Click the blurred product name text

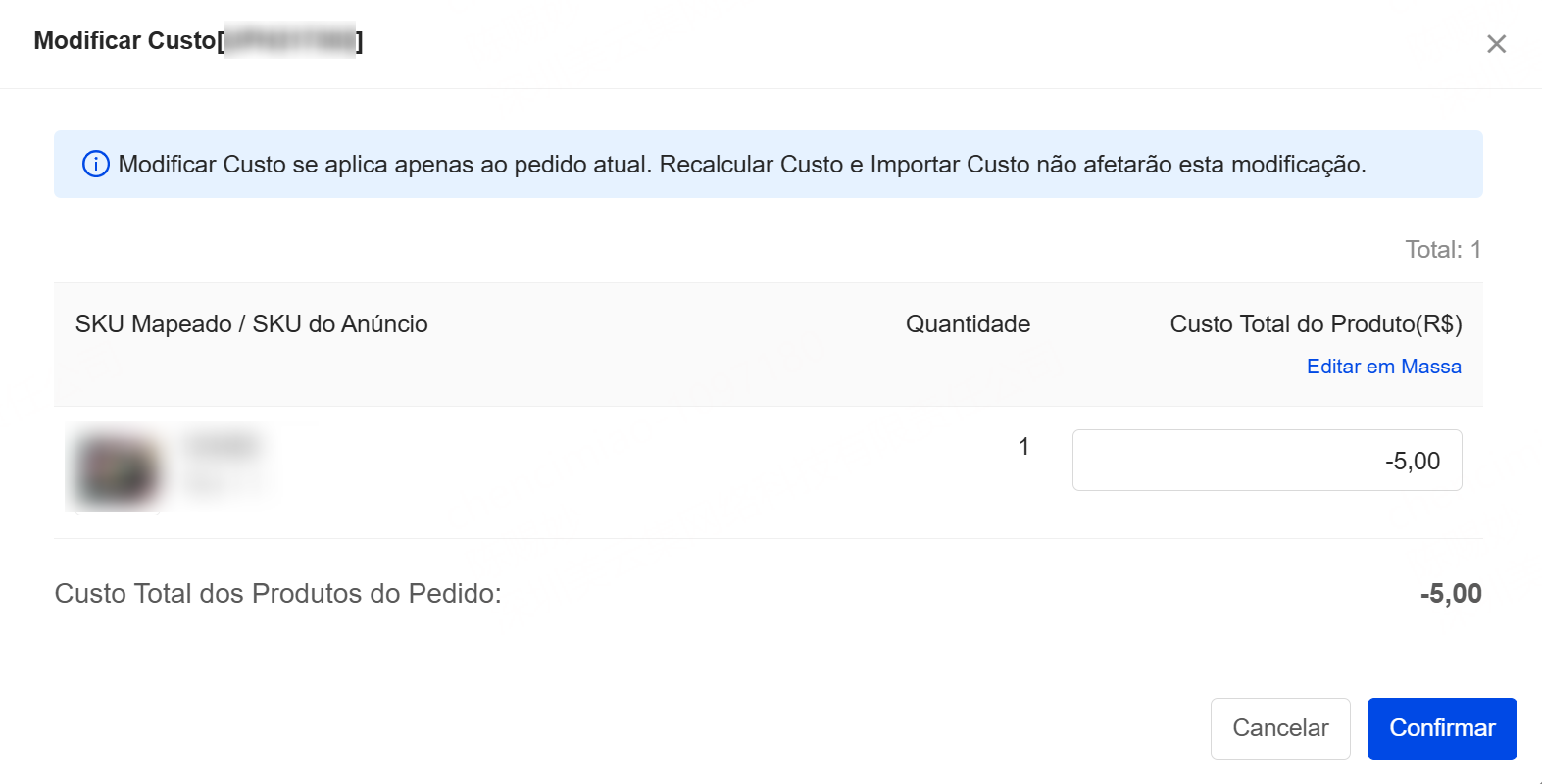pyautogui.click(x=224, y=447)
